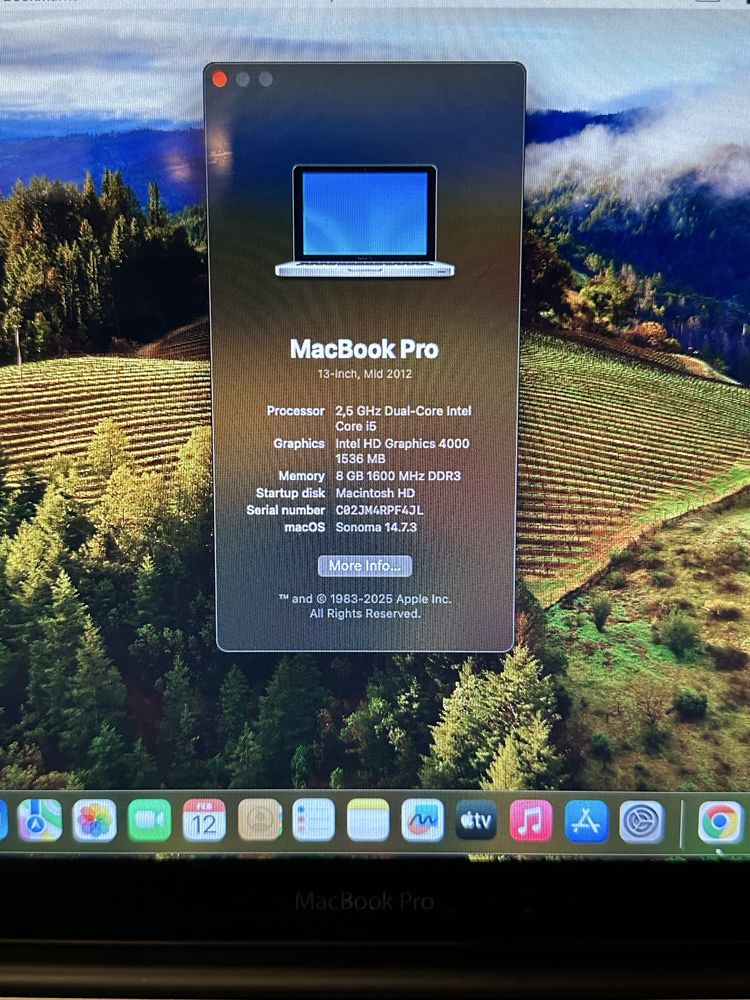Click the 13-inch, Mid 2012 model text

click(365, 374)
